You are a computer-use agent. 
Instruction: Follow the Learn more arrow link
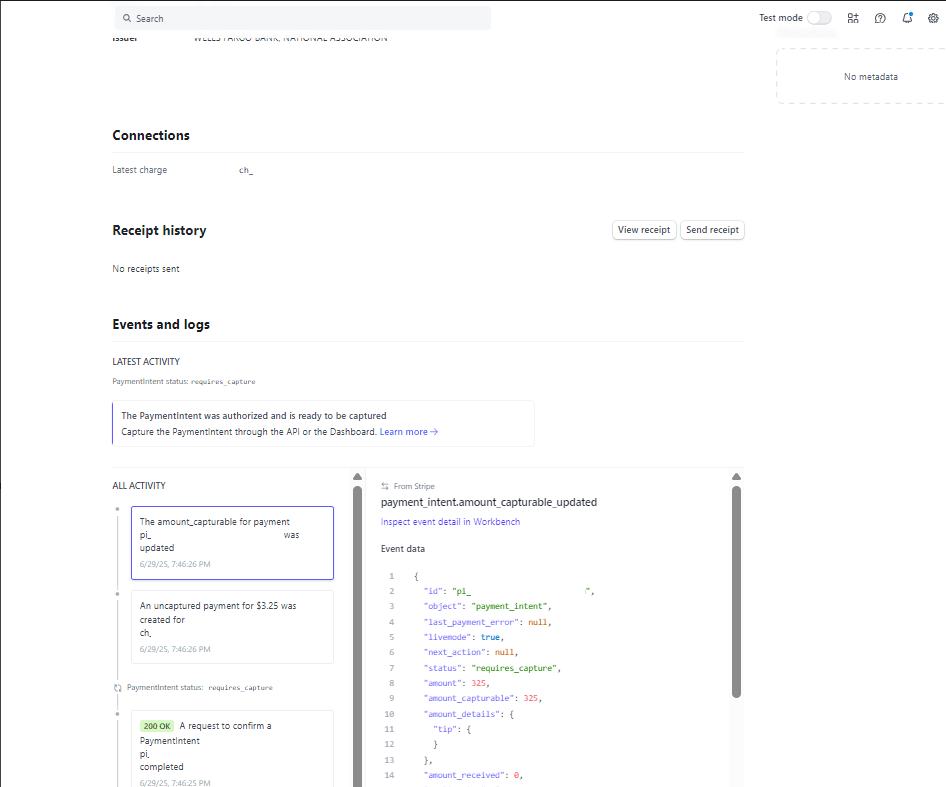(x=409, y=432)
